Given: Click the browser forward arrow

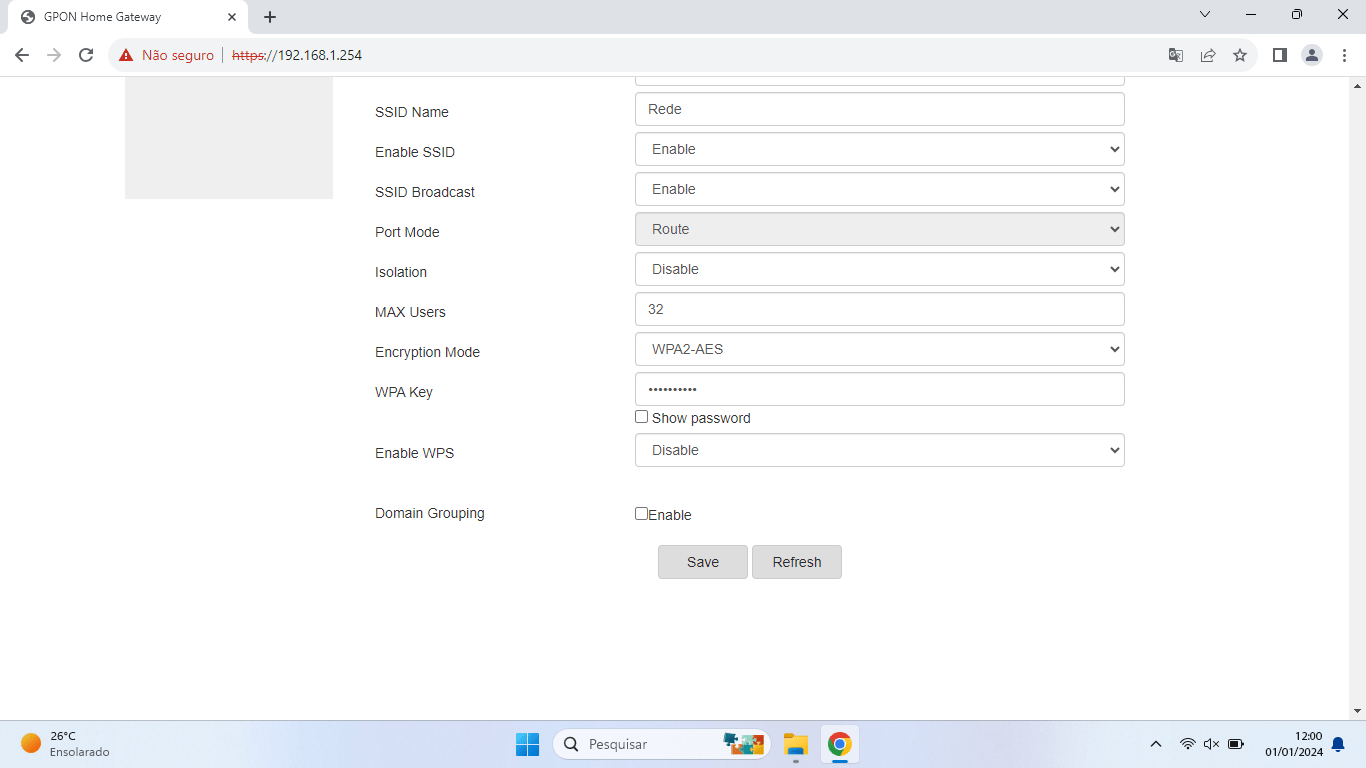Looking at the screenshot, I should click(54, 55).
